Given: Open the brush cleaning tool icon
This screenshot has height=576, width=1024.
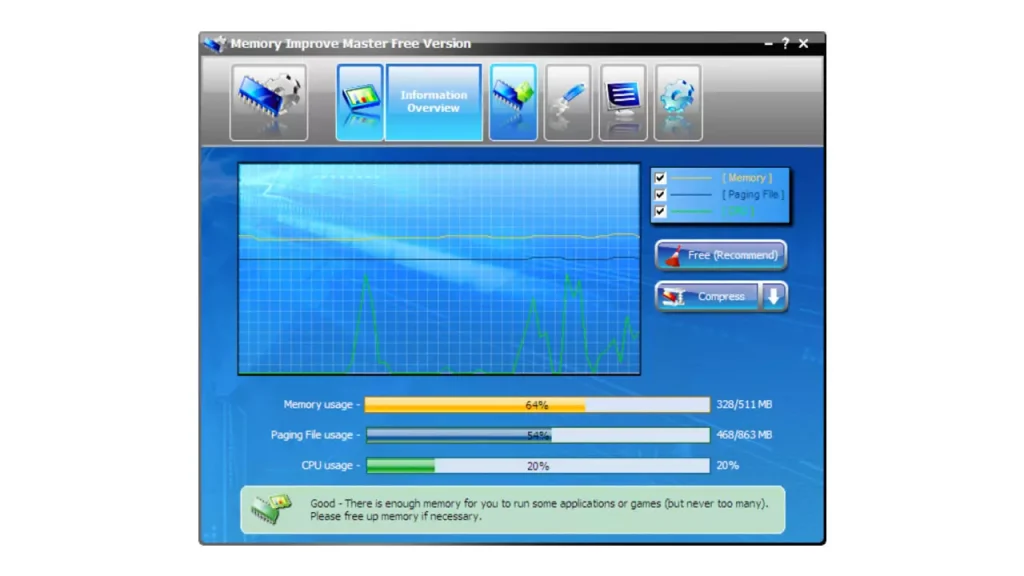Looking at the screenshot, I should click(568, 103).
